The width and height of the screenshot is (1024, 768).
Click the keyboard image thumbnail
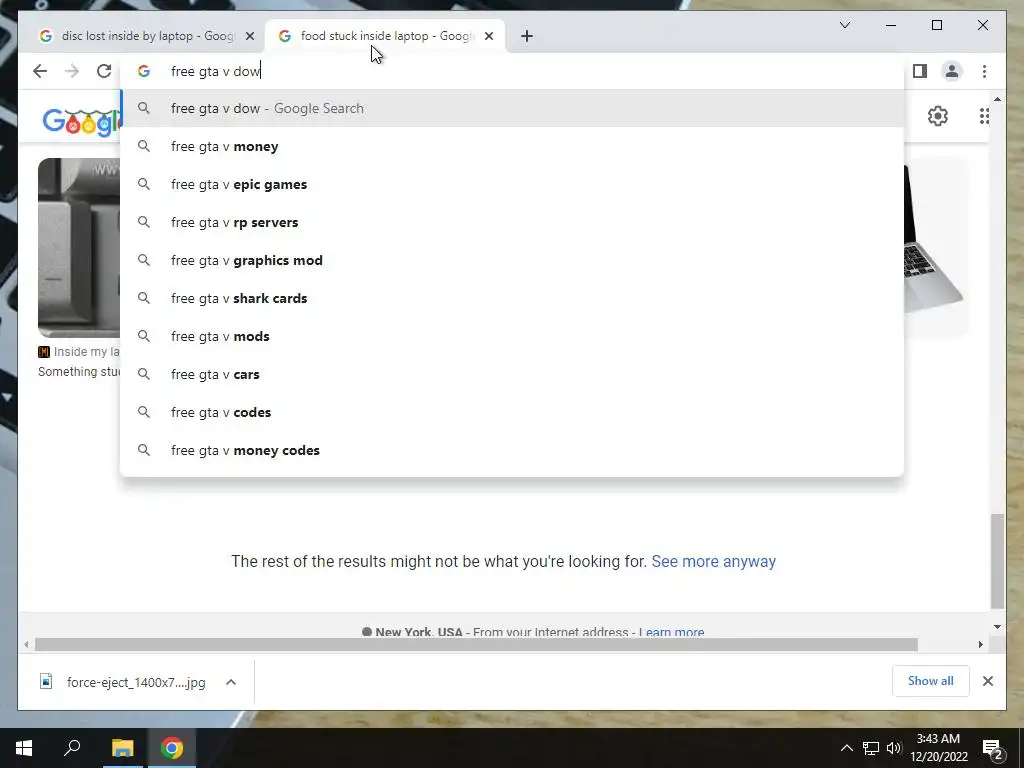(x=79, y=248)
